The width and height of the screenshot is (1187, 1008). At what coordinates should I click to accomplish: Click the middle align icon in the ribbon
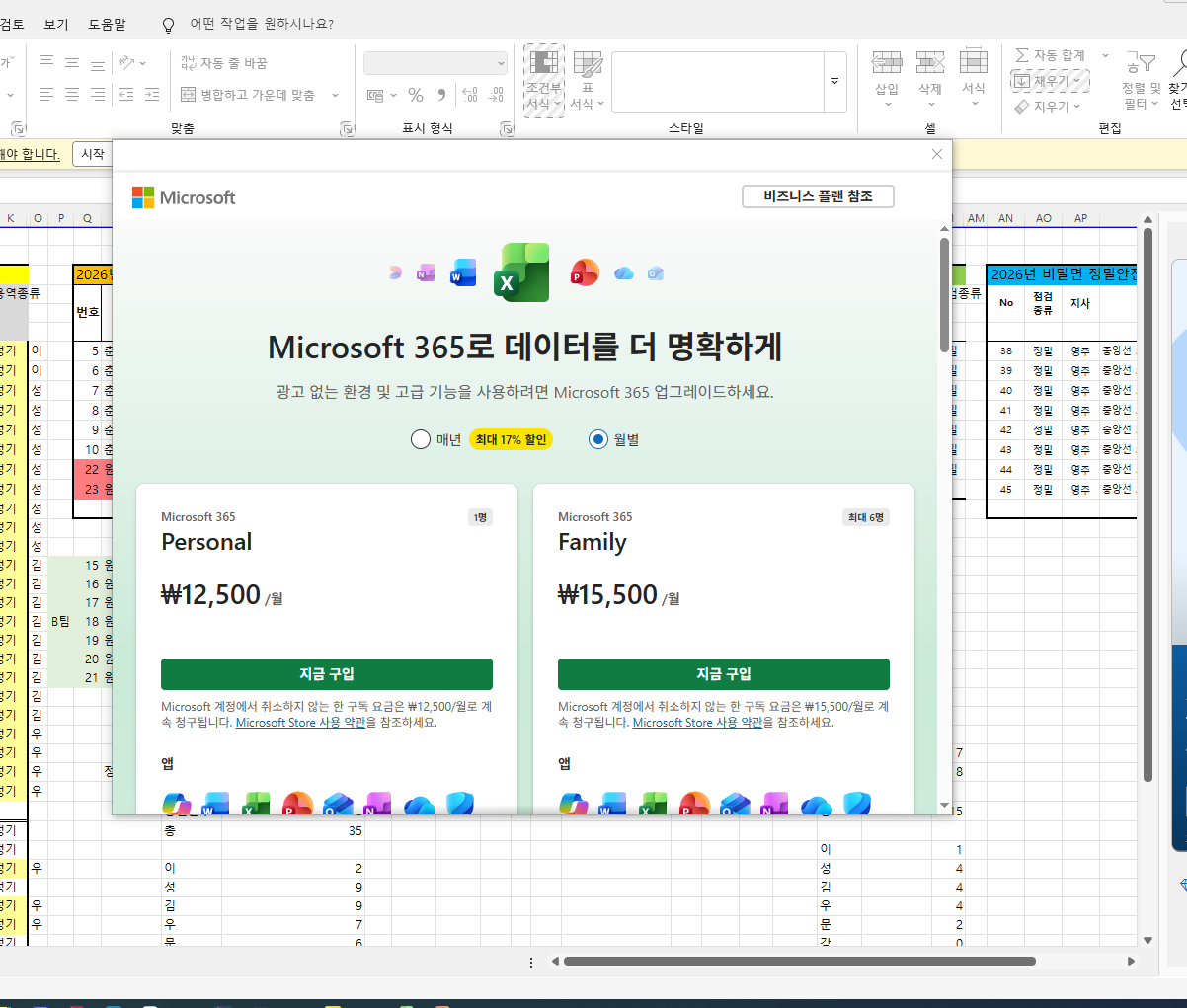pos(72,62)
